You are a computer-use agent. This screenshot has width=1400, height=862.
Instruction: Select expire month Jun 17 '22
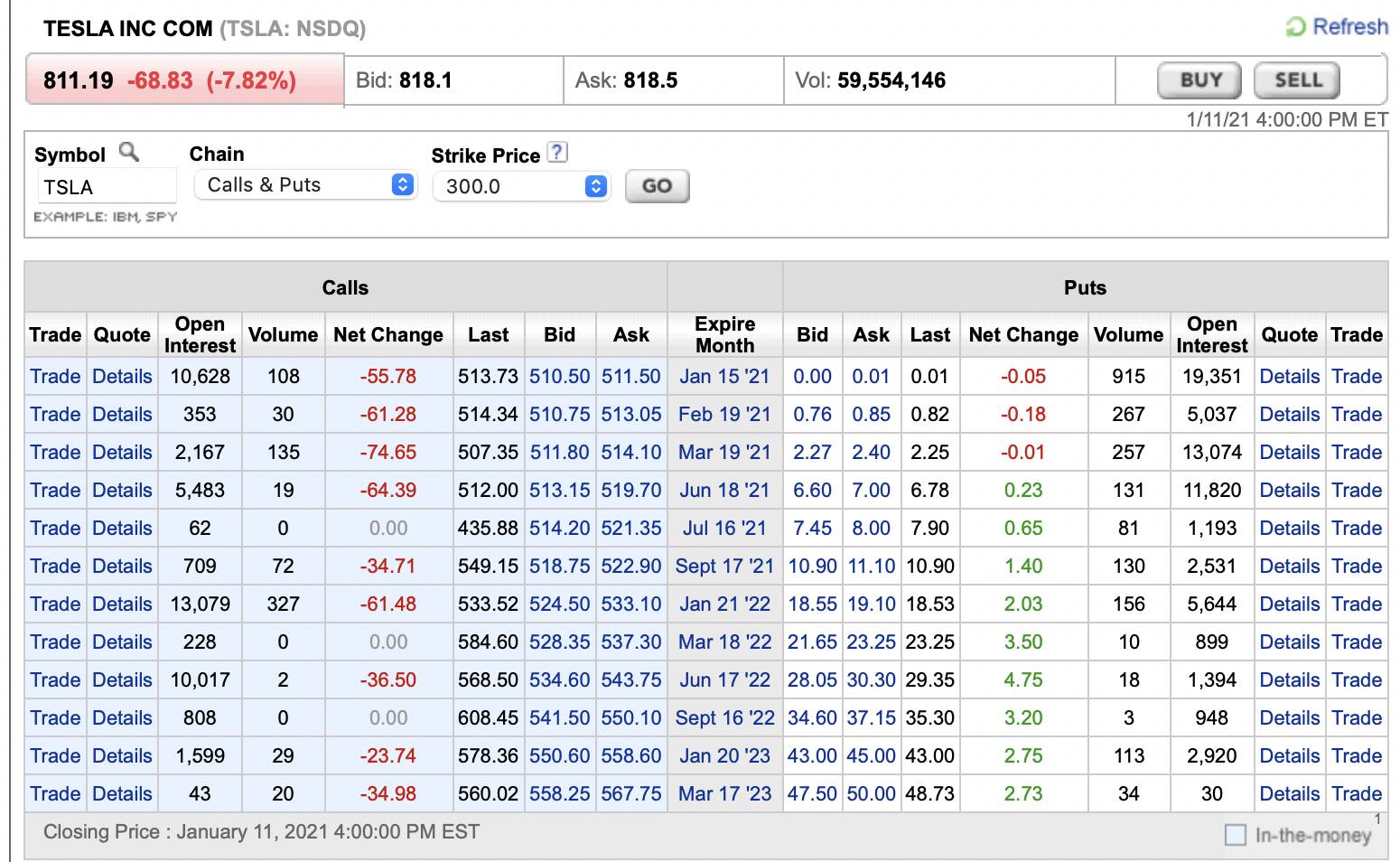[724, 679]
